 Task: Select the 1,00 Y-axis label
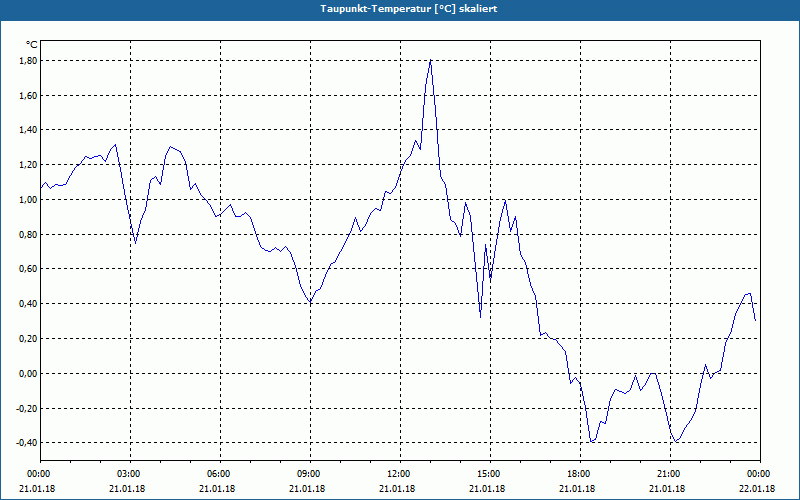[27, 199]
